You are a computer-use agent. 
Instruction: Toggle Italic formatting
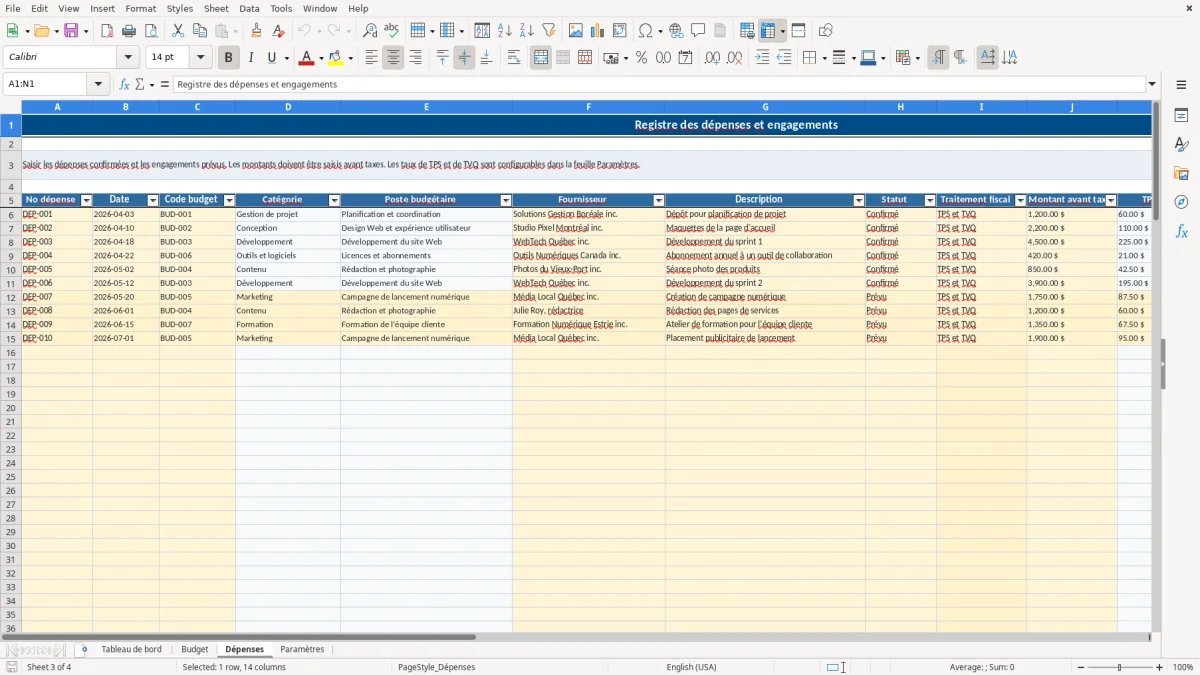coord(250,58)
